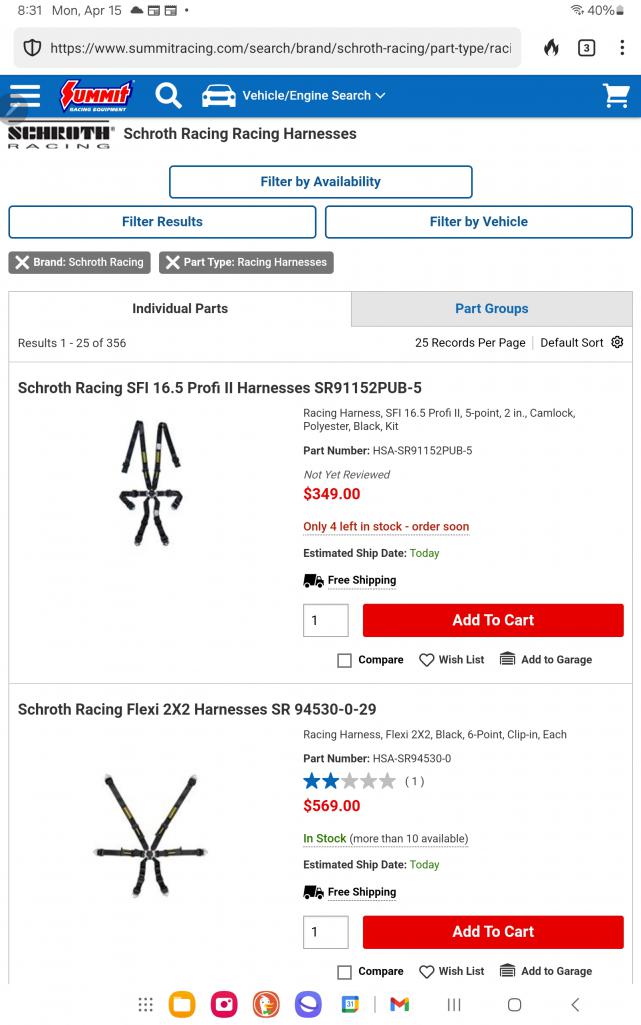This screenshot has width=641, height=1025.
Task: Click the Filter by Availability button
Action: click(320, 182)
